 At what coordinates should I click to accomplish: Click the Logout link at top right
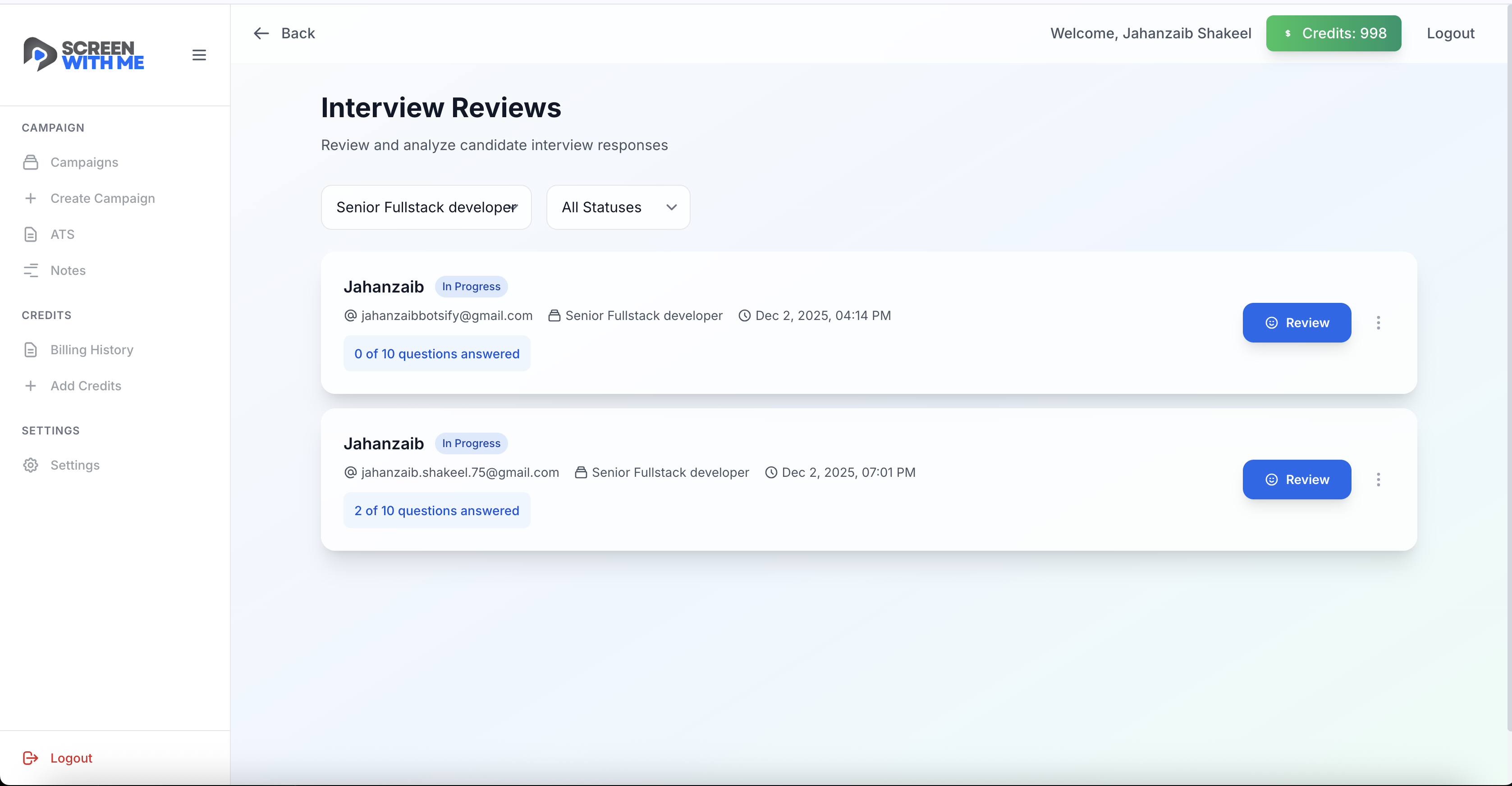pos(1450,33)
